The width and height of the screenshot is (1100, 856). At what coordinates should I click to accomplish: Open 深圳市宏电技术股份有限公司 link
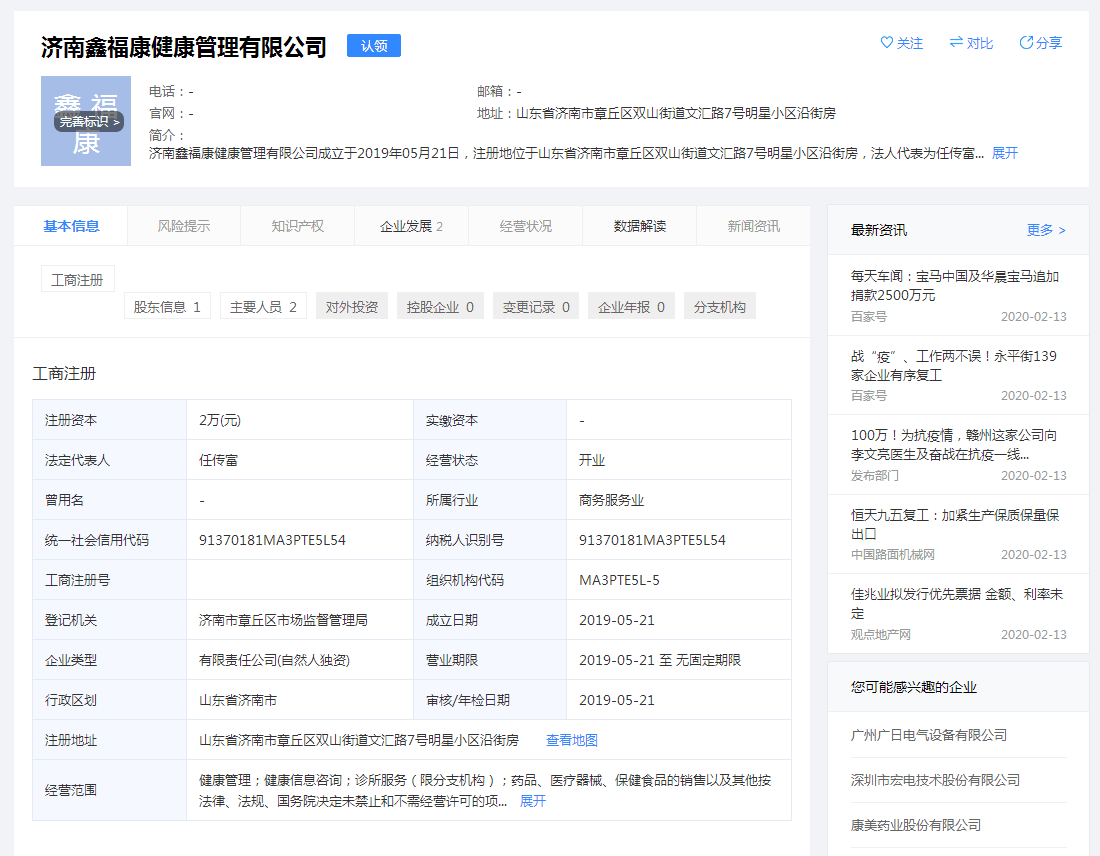(x=935, y=780)
